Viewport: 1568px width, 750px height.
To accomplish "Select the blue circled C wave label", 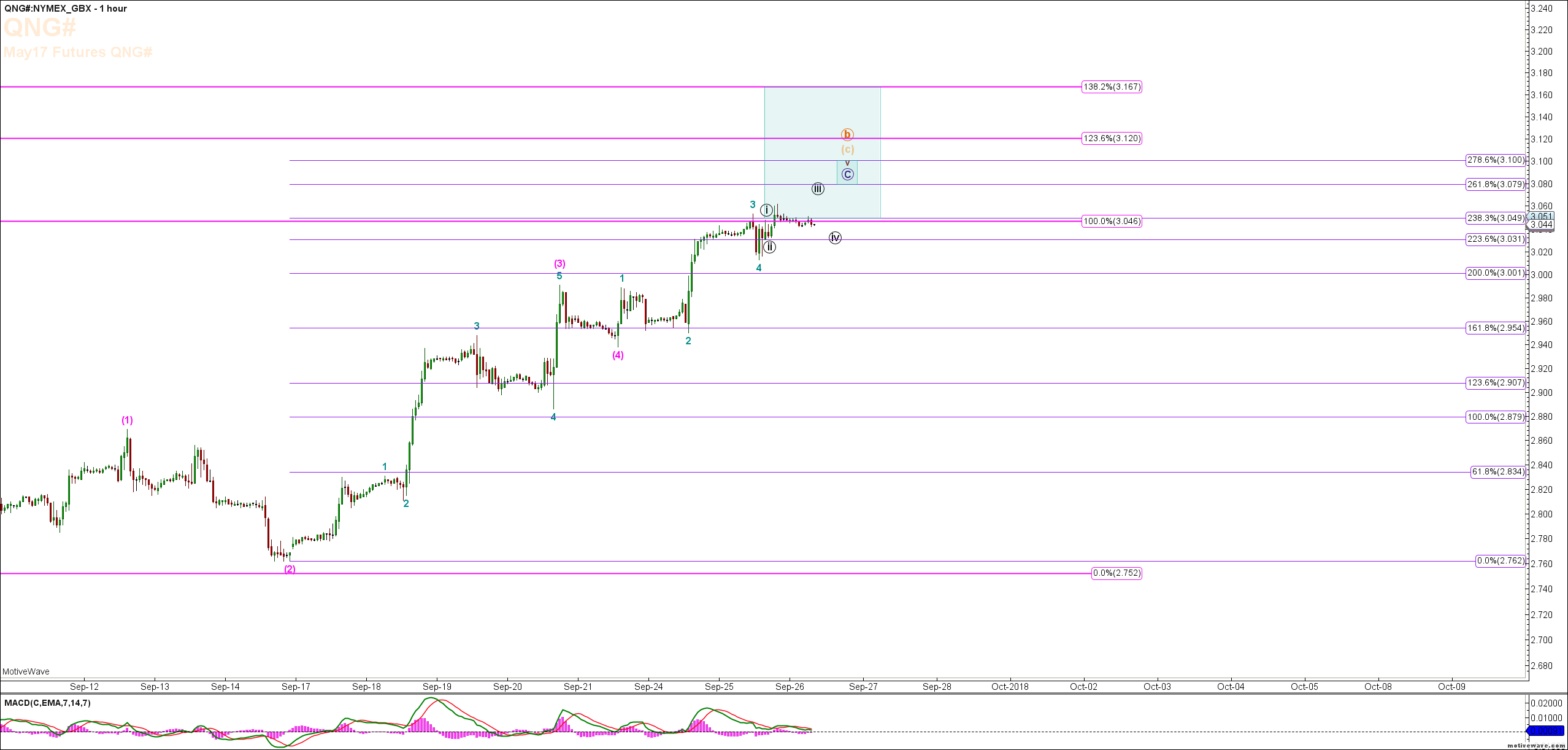I will 847,174.
